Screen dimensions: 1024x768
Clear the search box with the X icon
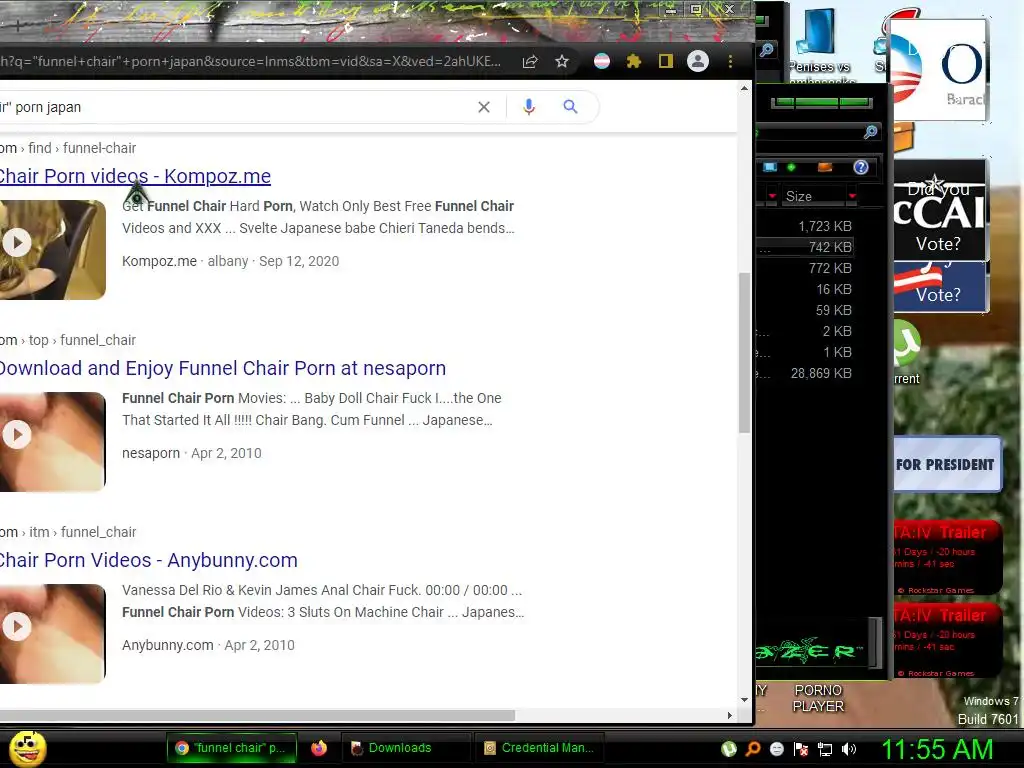tap(484, 107)
